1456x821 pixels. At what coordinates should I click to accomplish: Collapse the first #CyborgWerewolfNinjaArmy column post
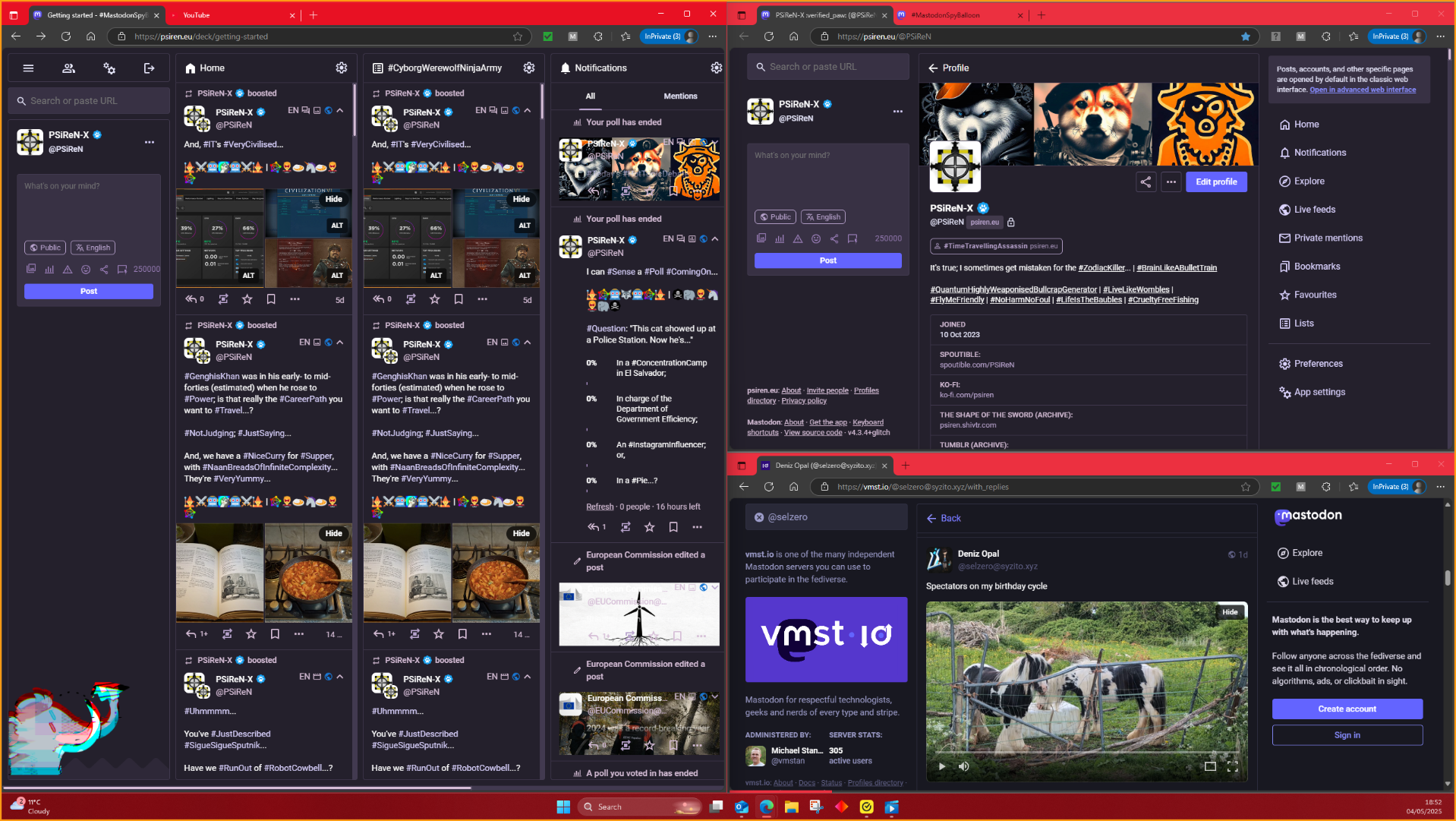(x=528, y=110)
